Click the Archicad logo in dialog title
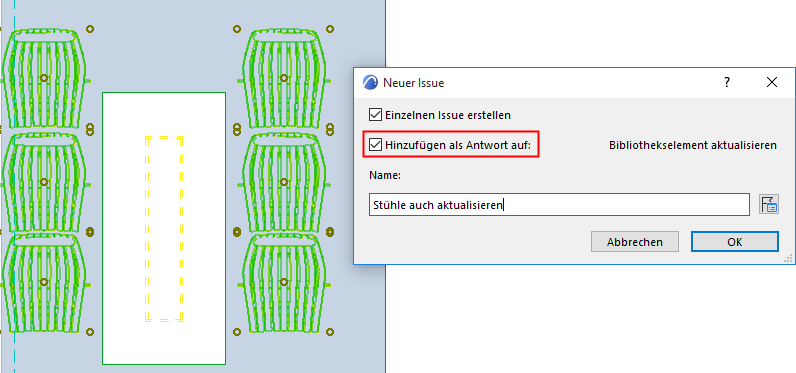Screen dimensions: 796x373 (370, 82)
